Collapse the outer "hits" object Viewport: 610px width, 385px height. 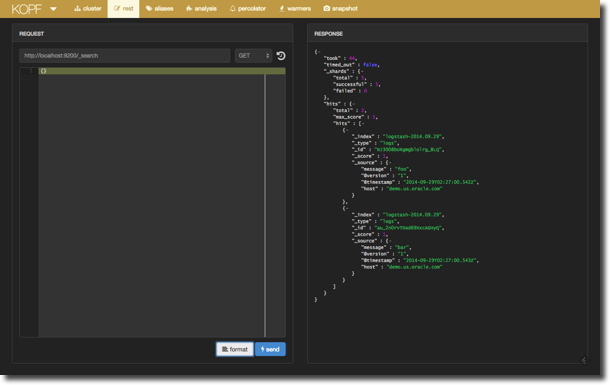click(353, 104)
